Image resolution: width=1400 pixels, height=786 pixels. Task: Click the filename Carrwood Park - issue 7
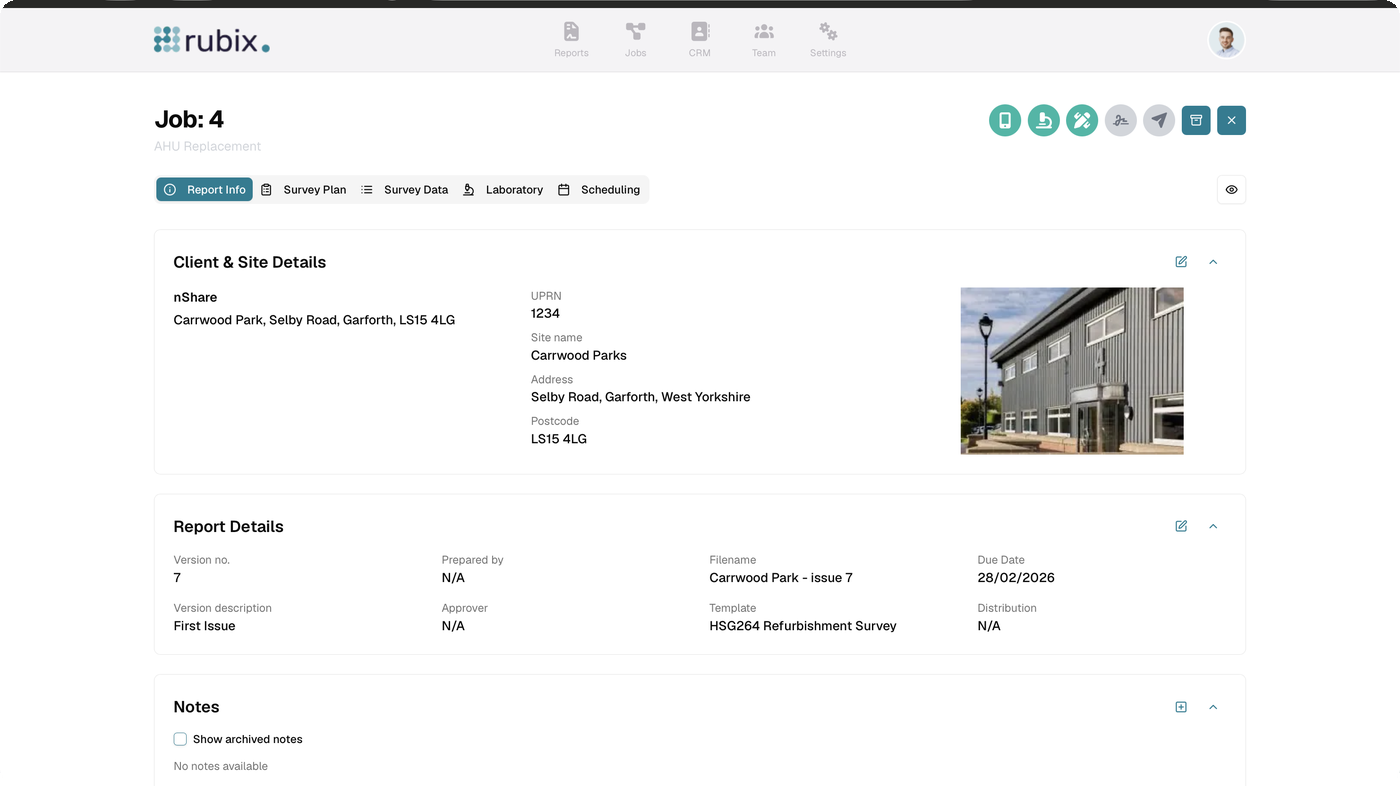[781, 578]
